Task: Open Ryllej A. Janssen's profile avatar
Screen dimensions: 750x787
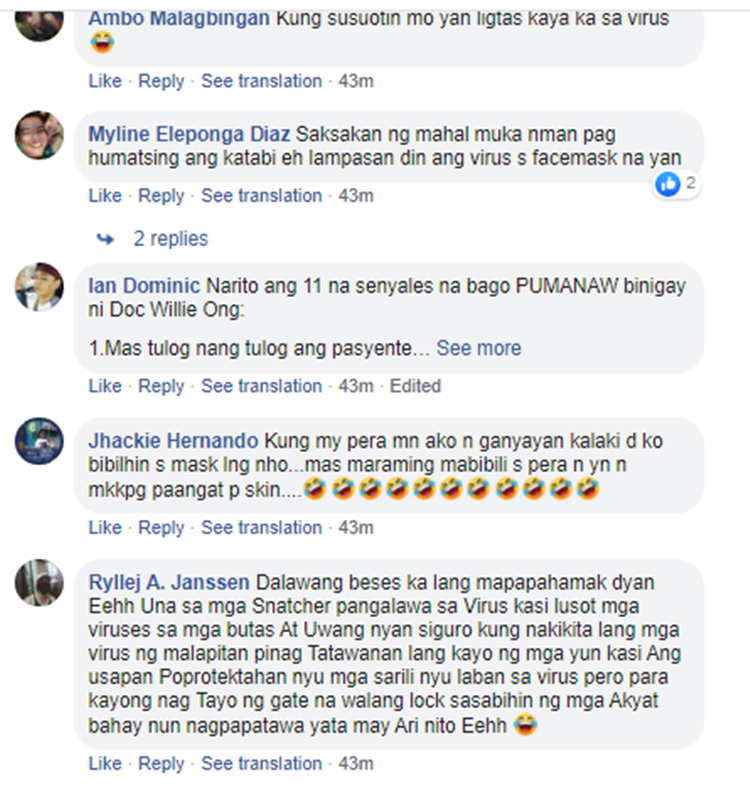Action: pos(39,583)
